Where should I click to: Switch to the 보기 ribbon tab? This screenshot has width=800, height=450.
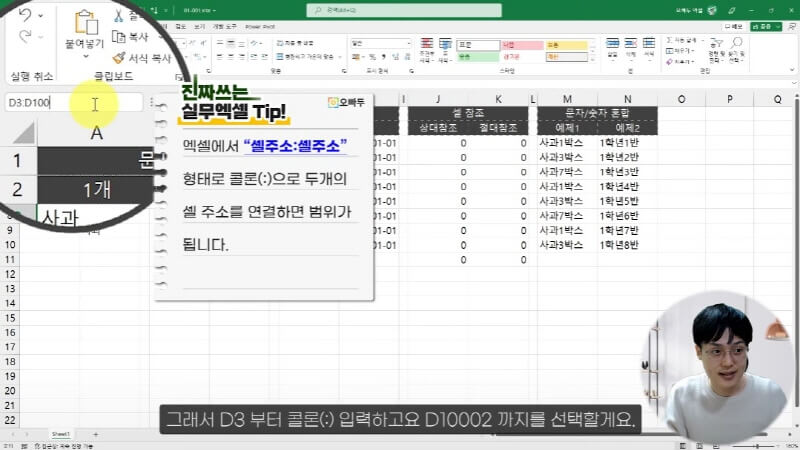pos(199,27)
